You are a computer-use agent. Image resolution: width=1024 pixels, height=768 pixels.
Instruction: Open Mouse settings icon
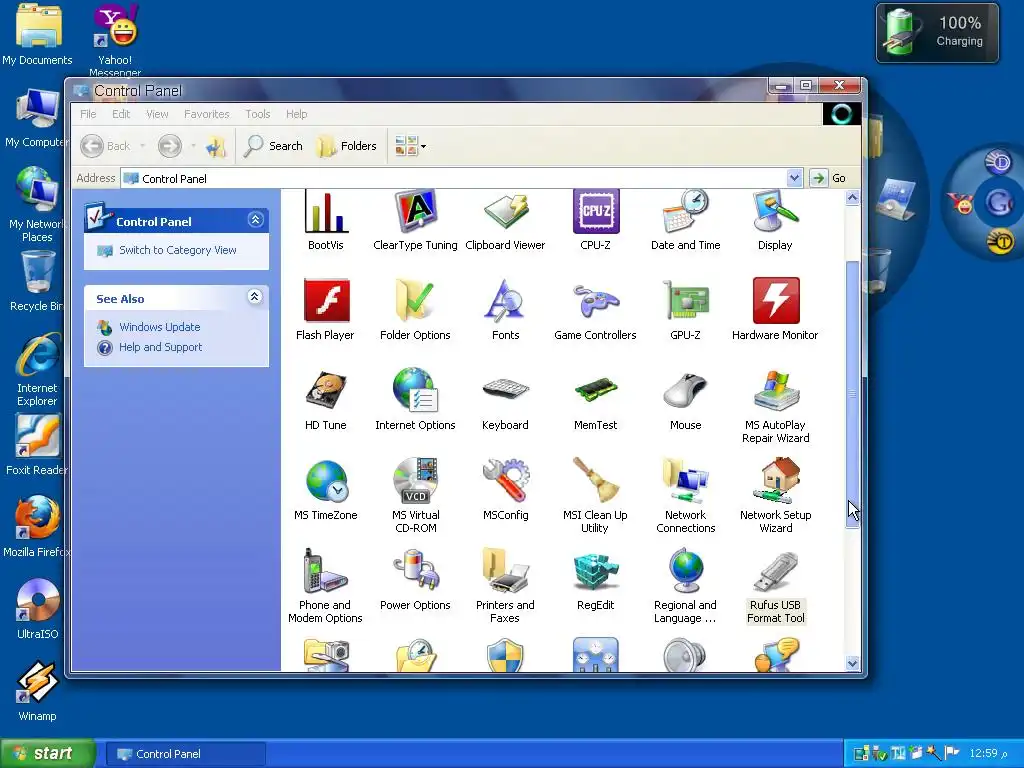[x=685, y=400]
